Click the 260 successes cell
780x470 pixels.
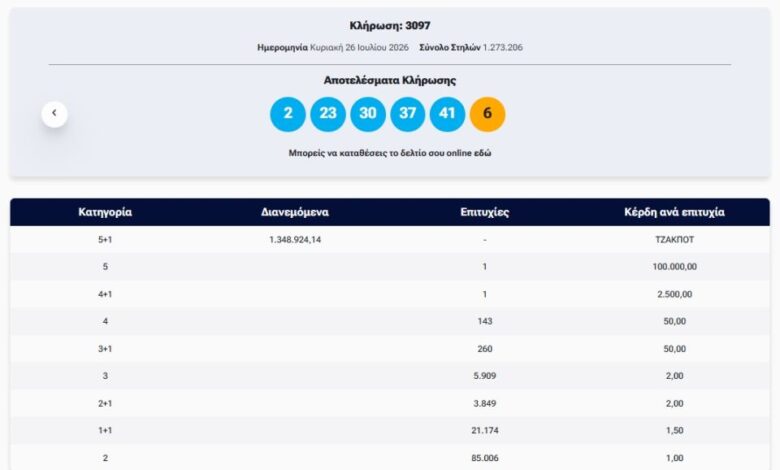pos(485,349)
